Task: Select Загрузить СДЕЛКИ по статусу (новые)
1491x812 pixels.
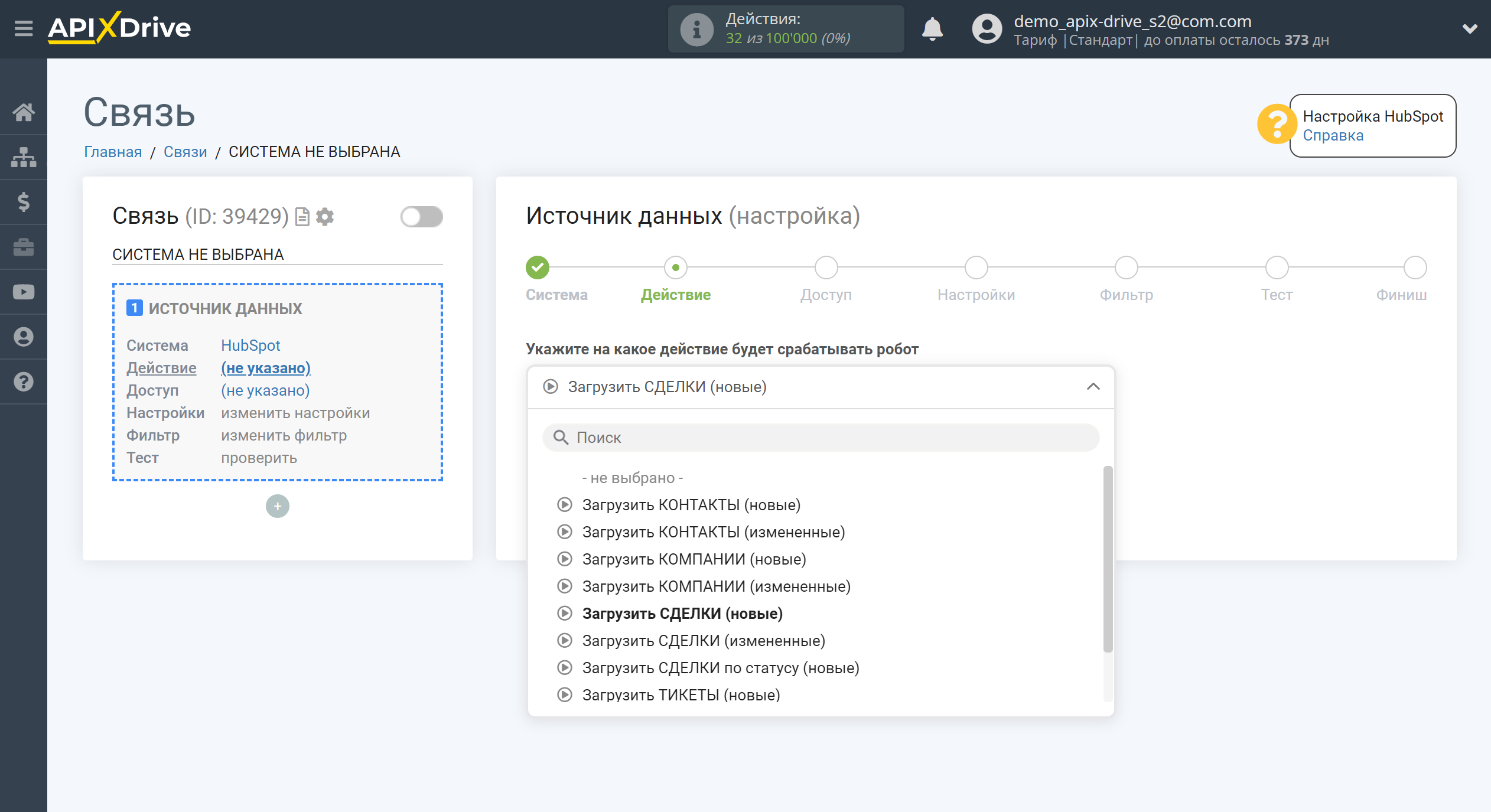Action: (x=721, y=668)
